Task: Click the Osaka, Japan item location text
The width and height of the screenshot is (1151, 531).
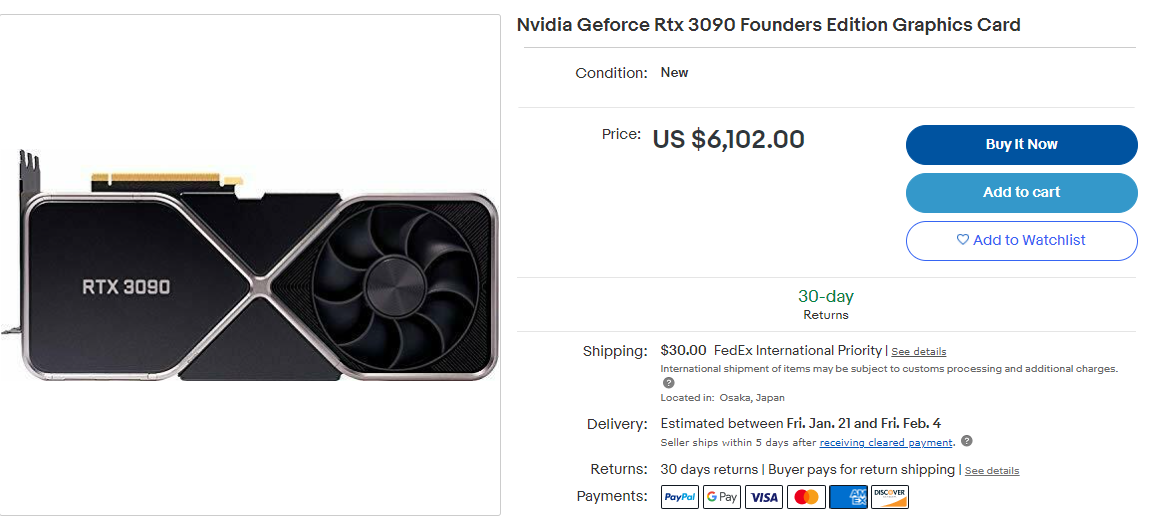Action: 752,398
